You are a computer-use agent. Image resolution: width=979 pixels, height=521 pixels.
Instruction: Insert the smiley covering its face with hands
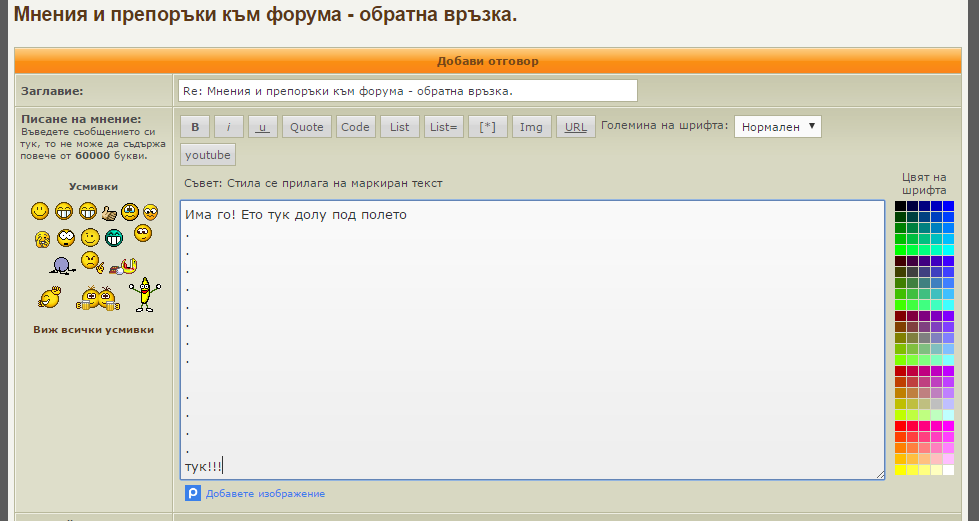pos(42,239)
